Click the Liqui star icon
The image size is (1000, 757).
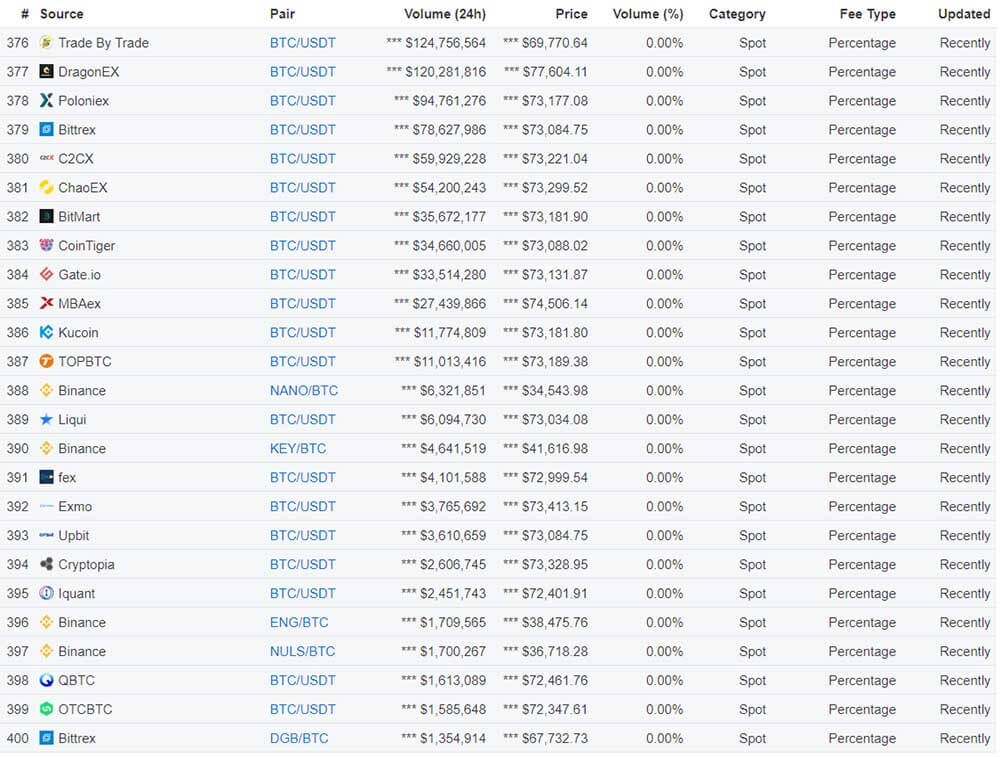click(46, 420)
